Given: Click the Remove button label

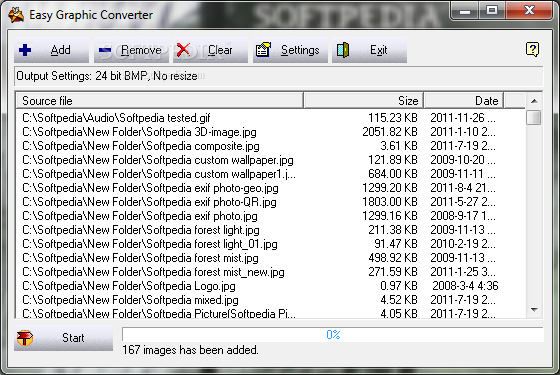Looking at the screenshot, I should (x=141, y=50).
